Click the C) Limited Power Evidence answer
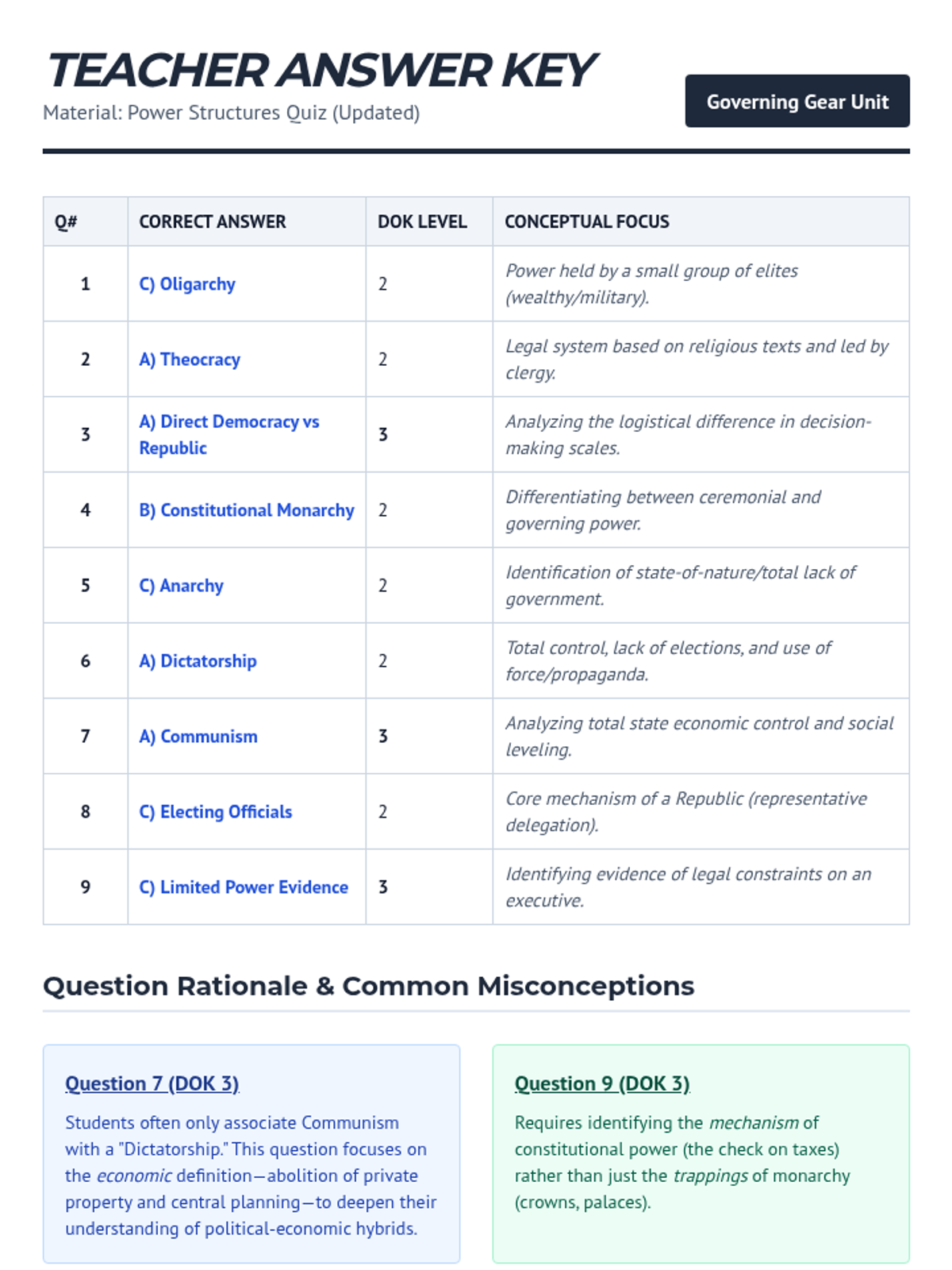 click(x=244, y=887)
